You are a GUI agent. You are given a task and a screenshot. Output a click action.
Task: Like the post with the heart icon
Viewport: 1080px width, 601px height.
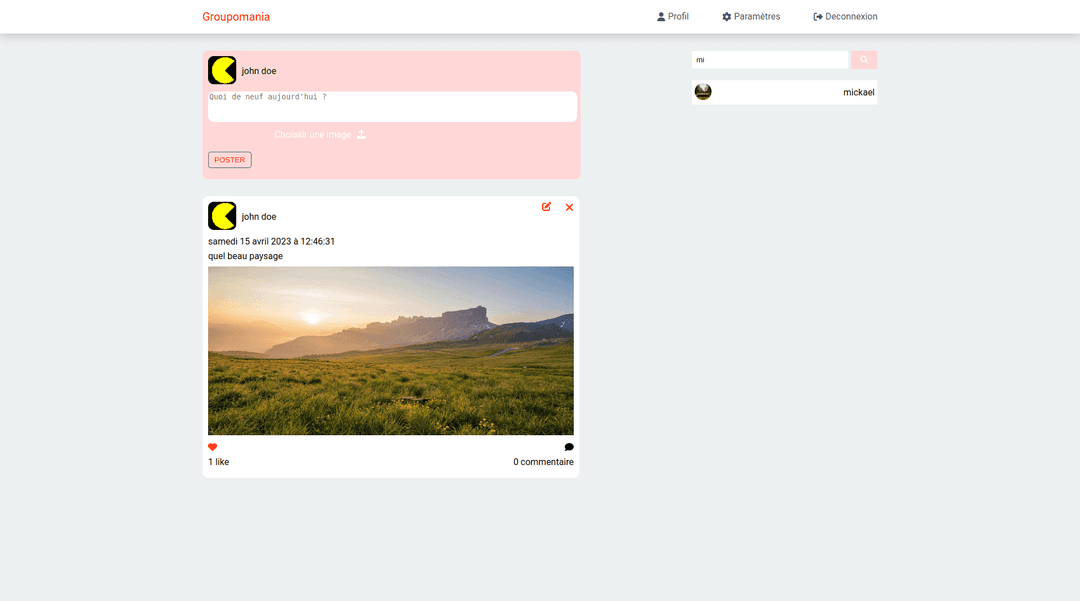[213, 447]
